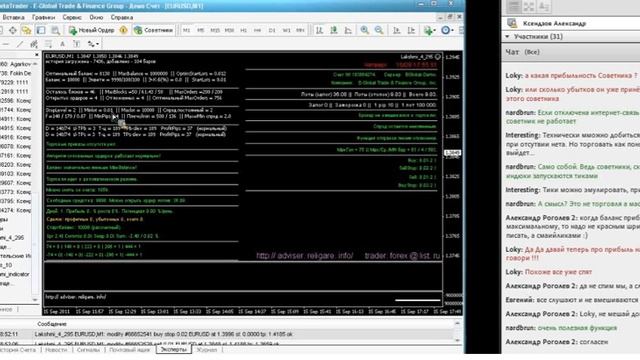This screenshot has height=360, width=640.
Task: Open the Вставка menu
Action: (x=13, y=18)
